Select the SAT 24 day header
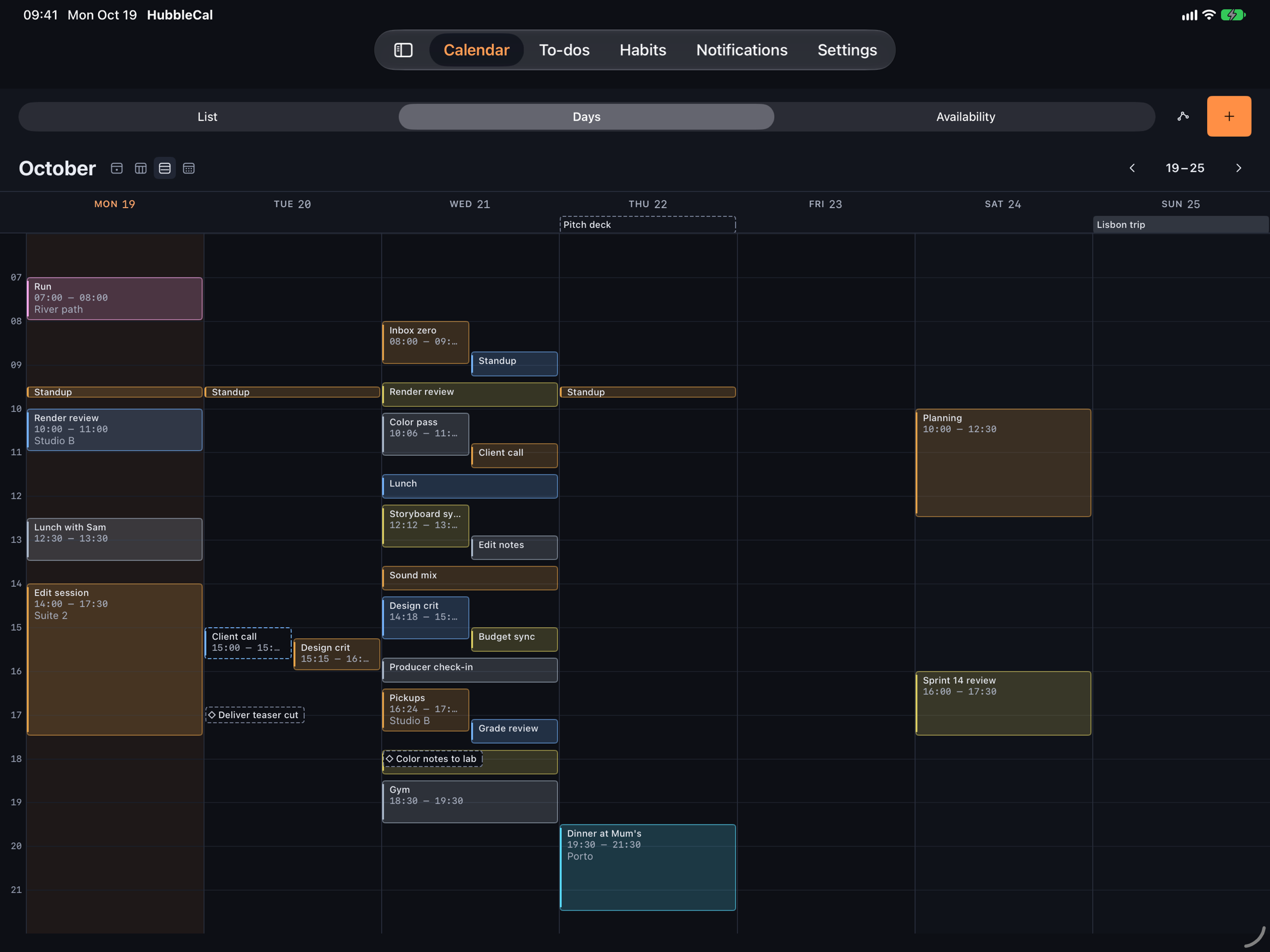The width and height of the screenshot is (1270, 952). click(1003, 204)
